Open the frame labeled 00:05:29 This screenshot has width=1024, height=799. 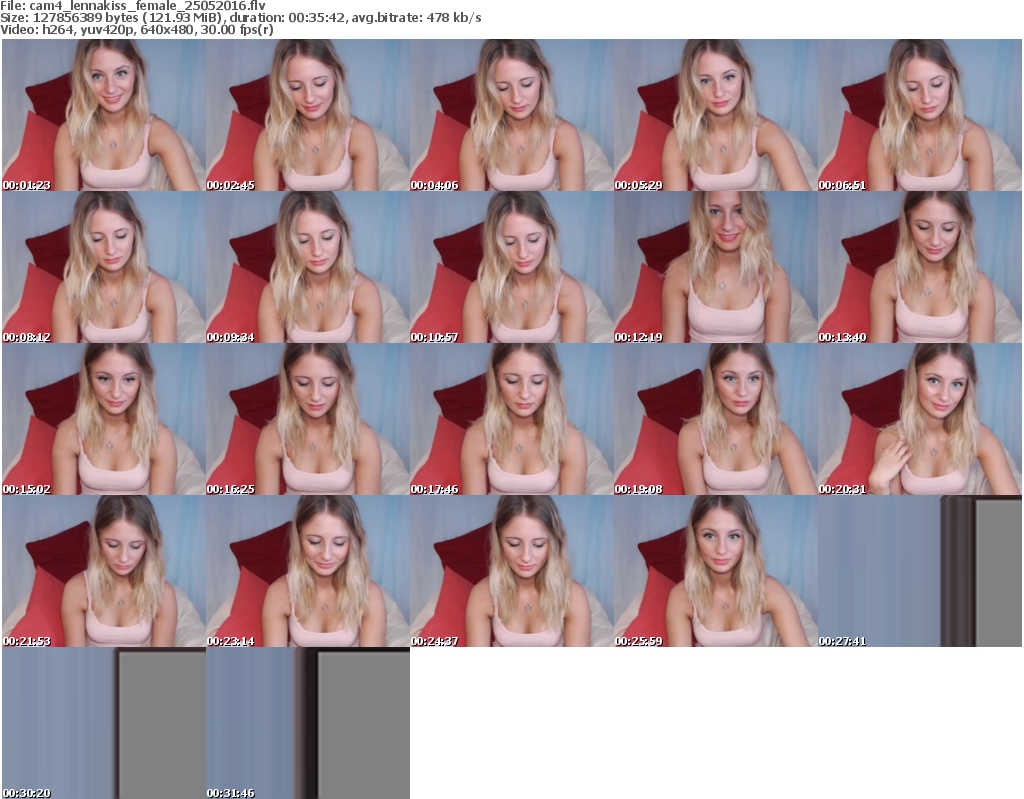point(715,115)
